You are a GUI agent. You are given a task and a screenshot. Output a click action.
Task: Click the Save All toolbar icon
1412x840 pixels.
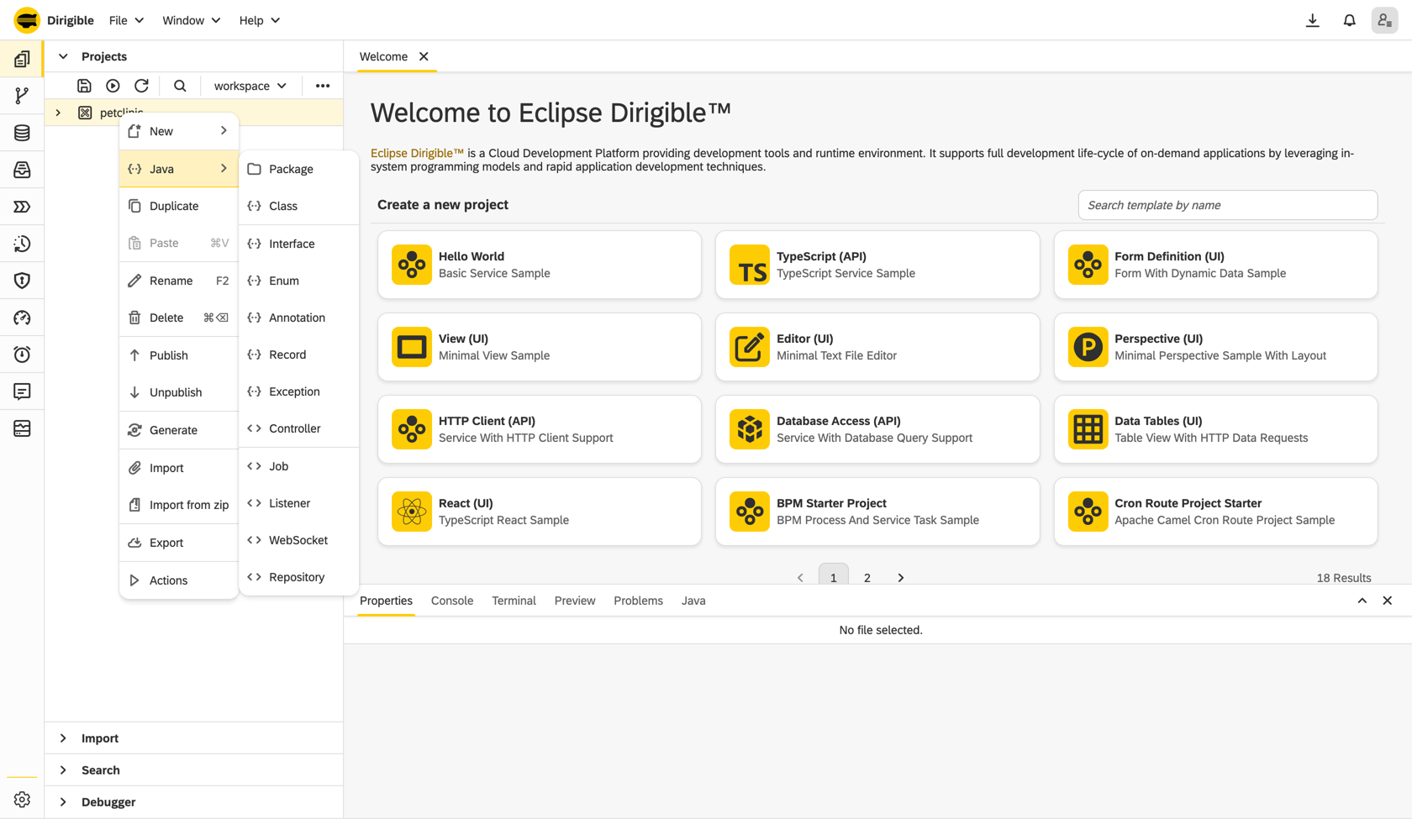[84, 86]
